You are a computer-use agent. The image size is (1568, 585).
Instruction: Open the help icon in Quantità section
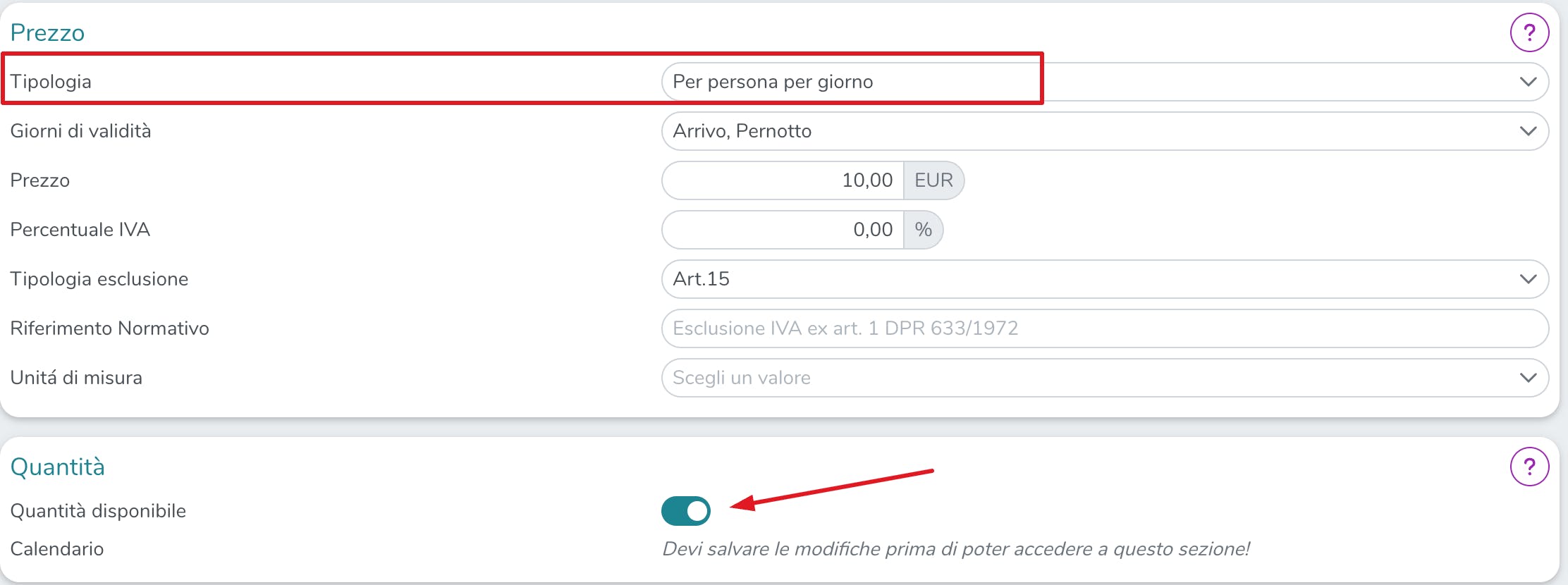[1529, 467]
